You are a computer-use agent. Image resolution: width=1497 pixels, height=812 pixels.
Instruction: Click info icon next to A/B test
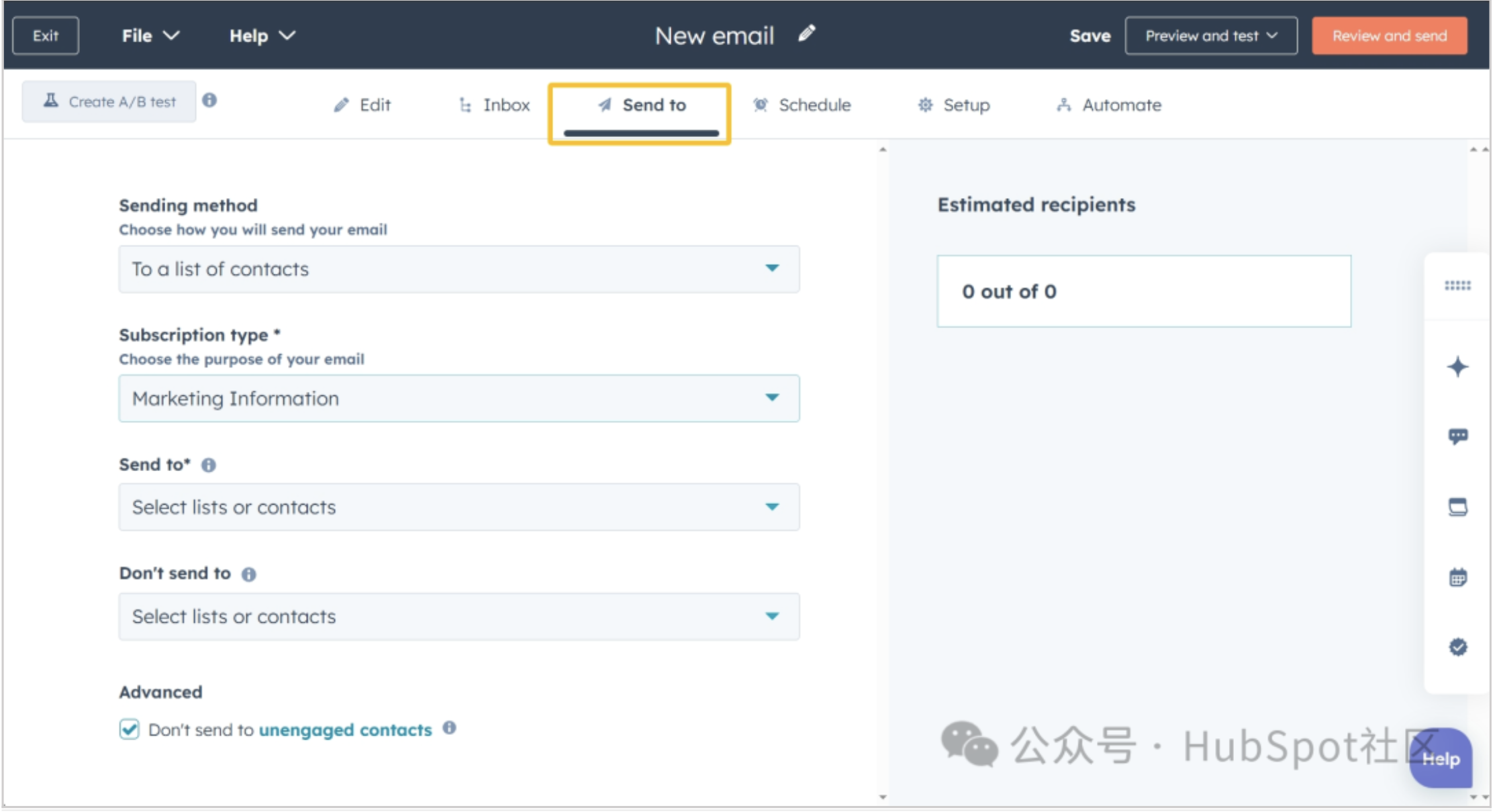[x=209, y=100]
